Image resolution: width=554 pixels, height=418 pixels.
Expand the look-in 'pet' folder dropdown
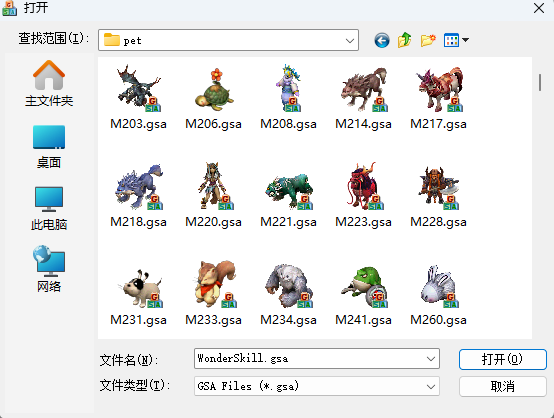[x=350, y=41]
